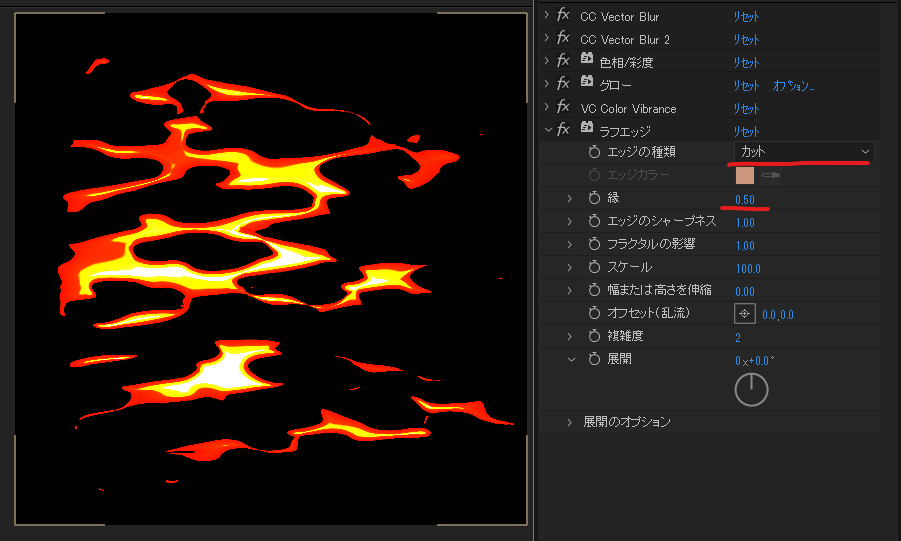The height and width of the screenshot is (541, 901).
Task: Toggle fx switch for CC Vector Blur
Action: (563, 16)
